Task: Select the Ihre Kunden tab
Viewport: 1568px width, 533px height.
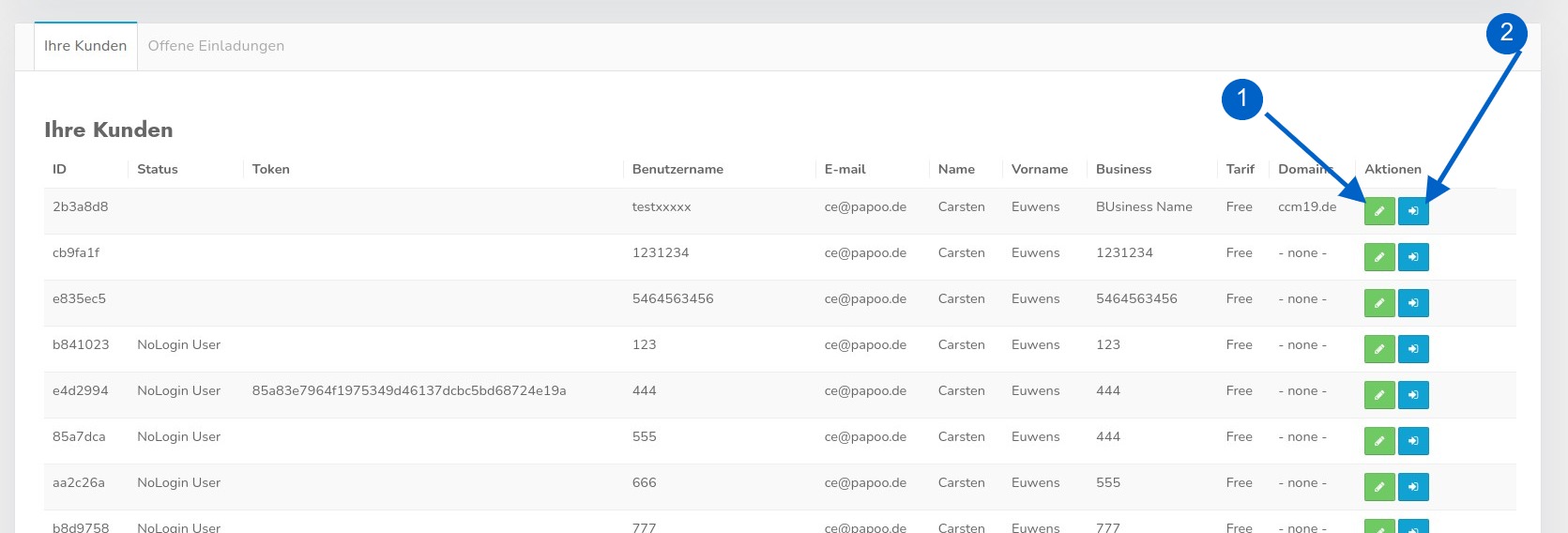Action: coord(85,46)
